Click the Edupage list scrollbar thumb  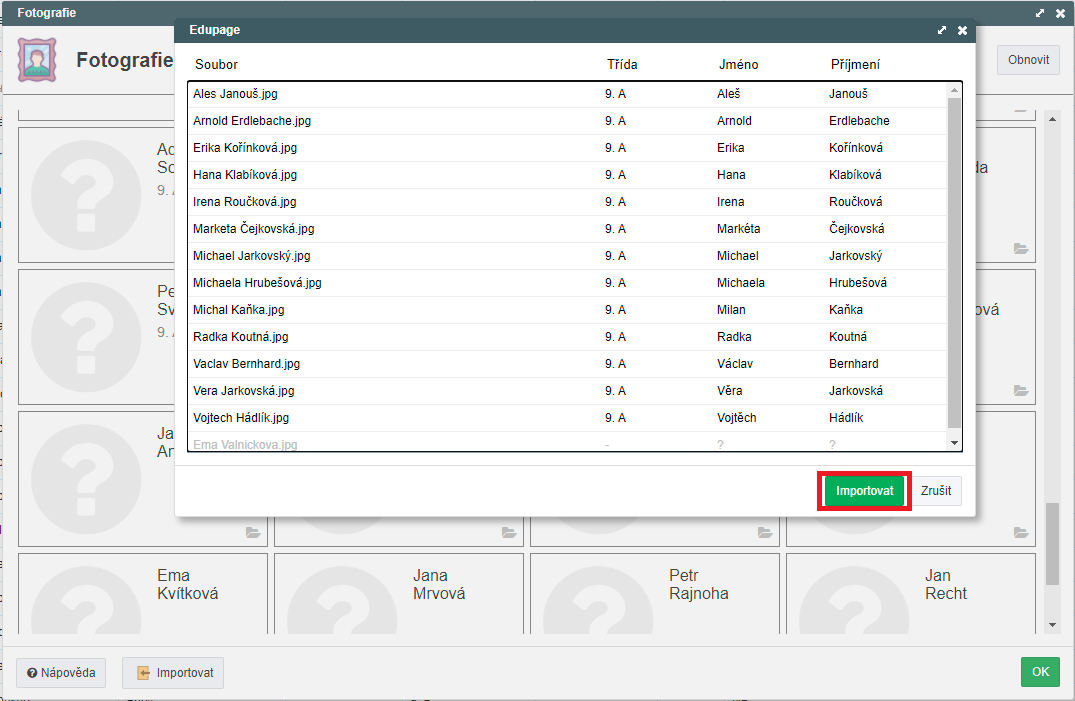pyautogui.click(x=954, y=263)
